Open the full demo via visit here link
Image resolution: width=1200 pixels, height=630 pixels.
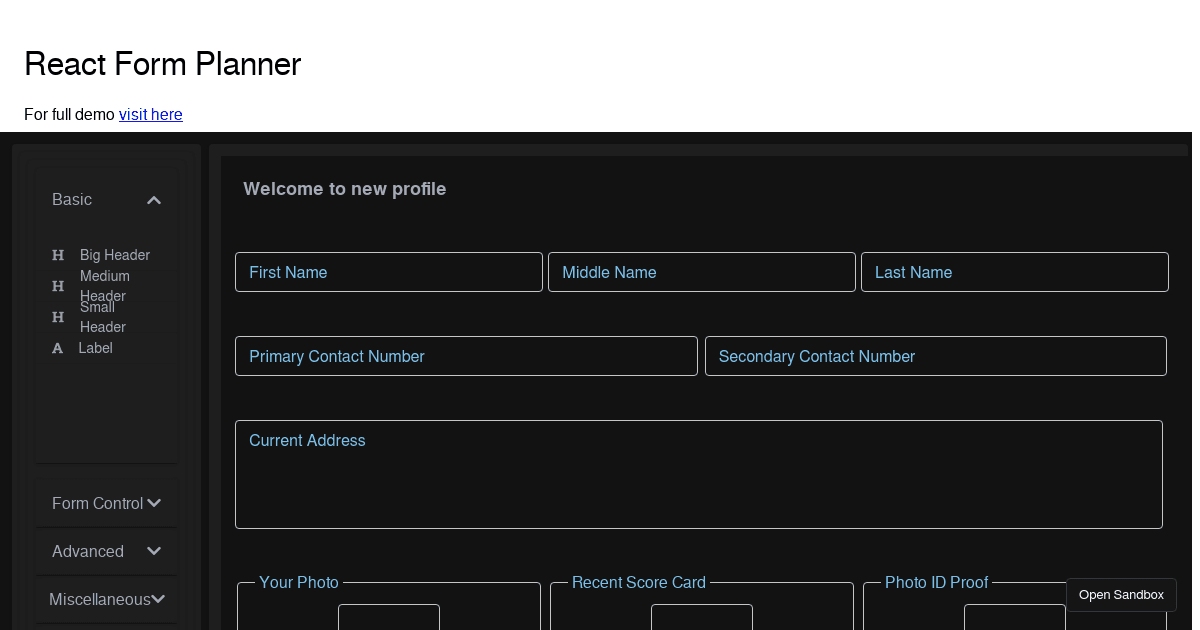coord(150,114)
